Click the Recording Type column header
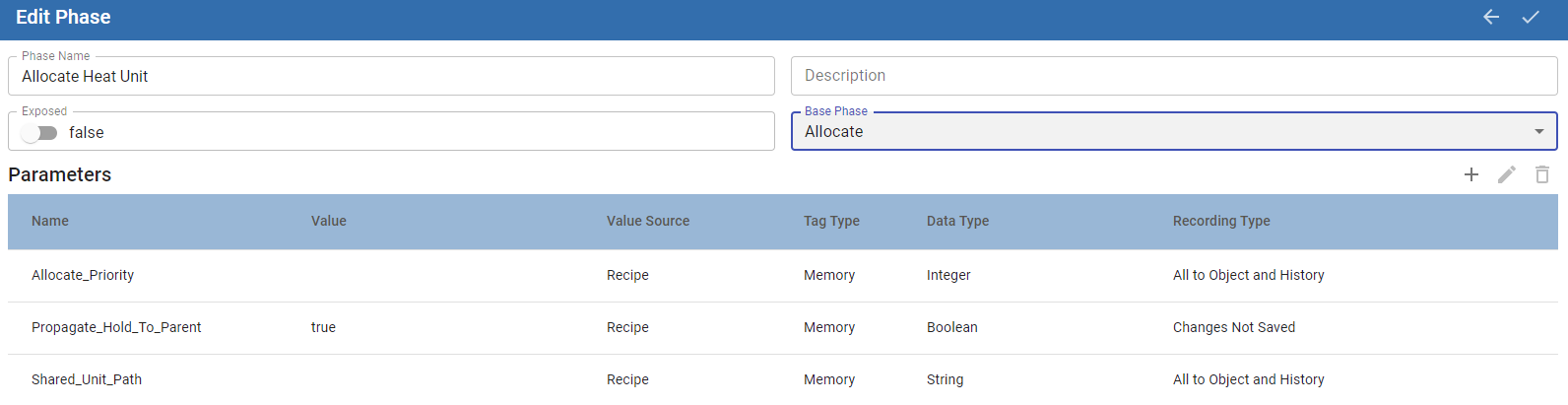 coord(1221,221)
